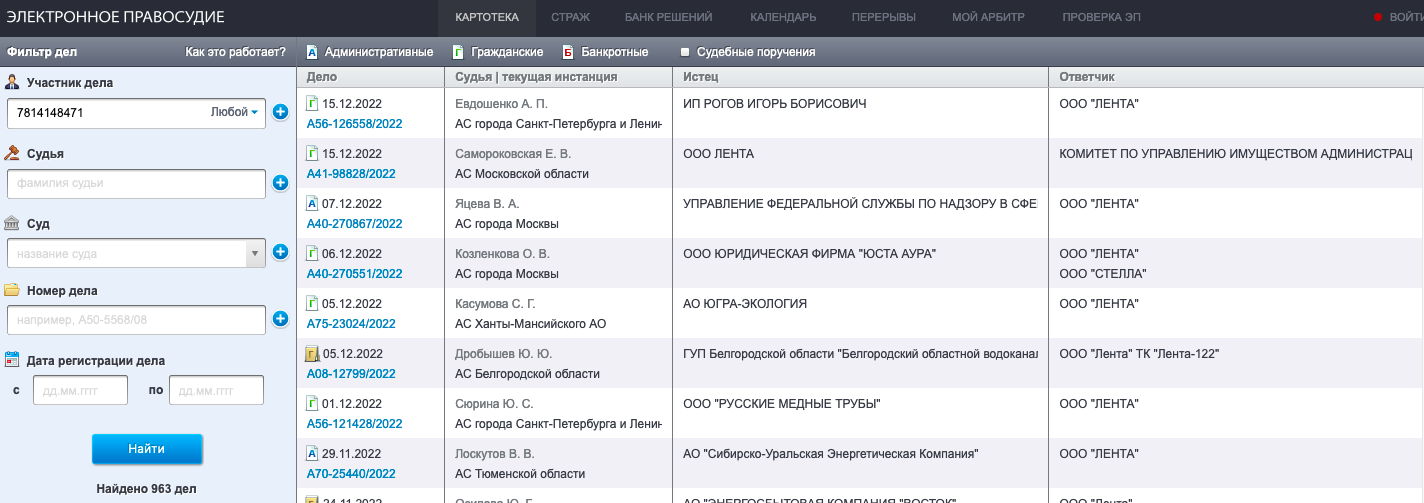Click case type icon for A08-12799/2022
Image resolution: width=1424 pixels, height=503 pixels.
[x=312, y=353]
